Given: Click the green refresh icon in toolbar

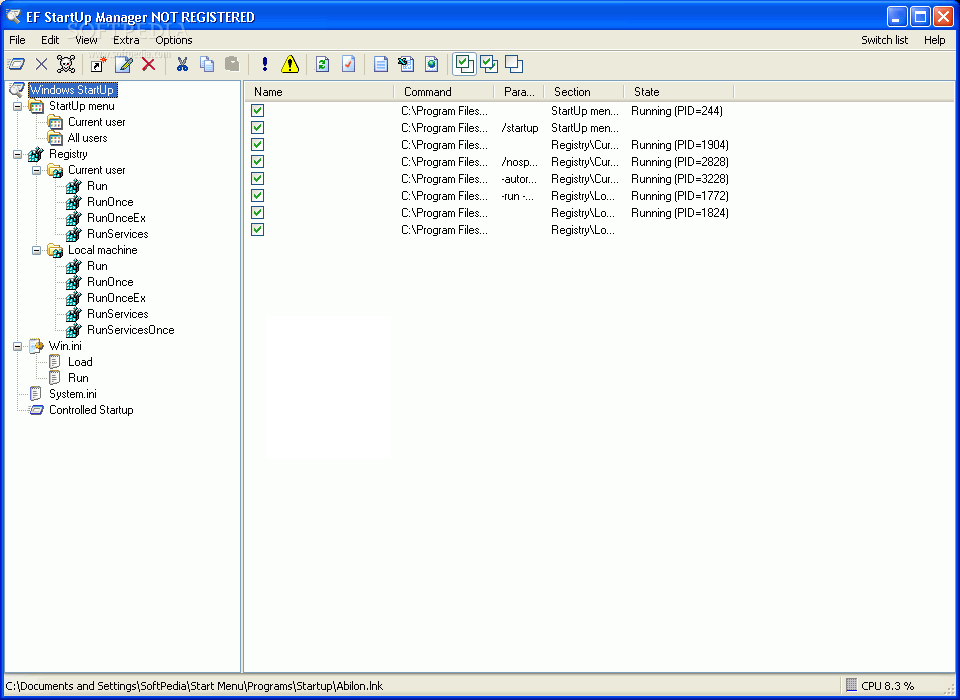Looking at the screenshot, I should click(322, 64).
